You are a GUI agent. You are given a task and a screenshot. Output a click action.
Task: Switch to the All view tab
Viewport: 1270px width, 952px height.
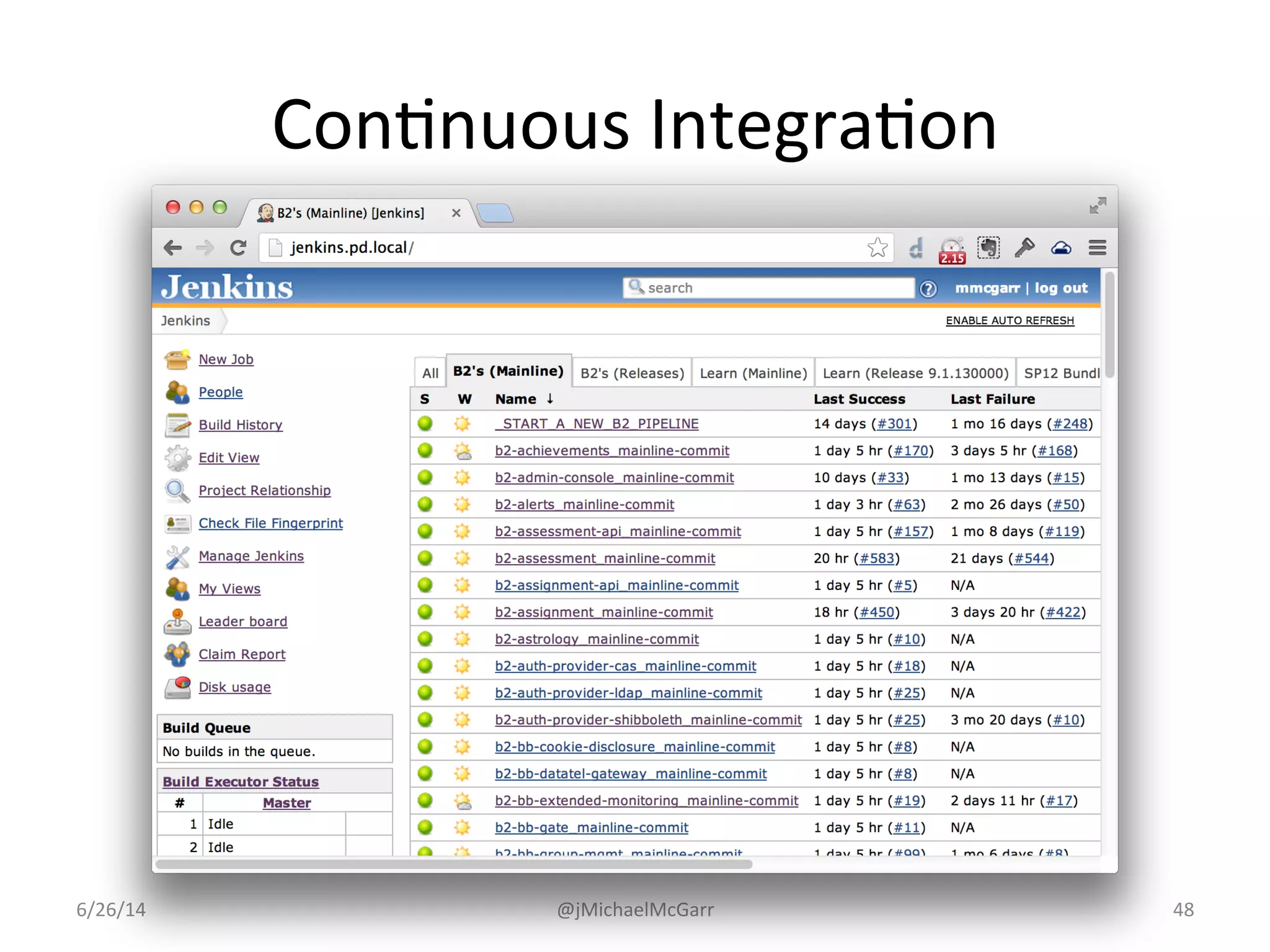(430, 373)
